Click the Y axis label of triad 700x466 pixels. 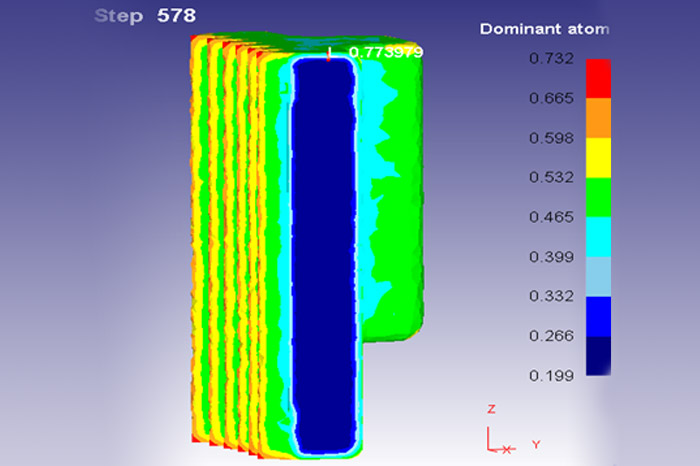(x=535, y=443)
